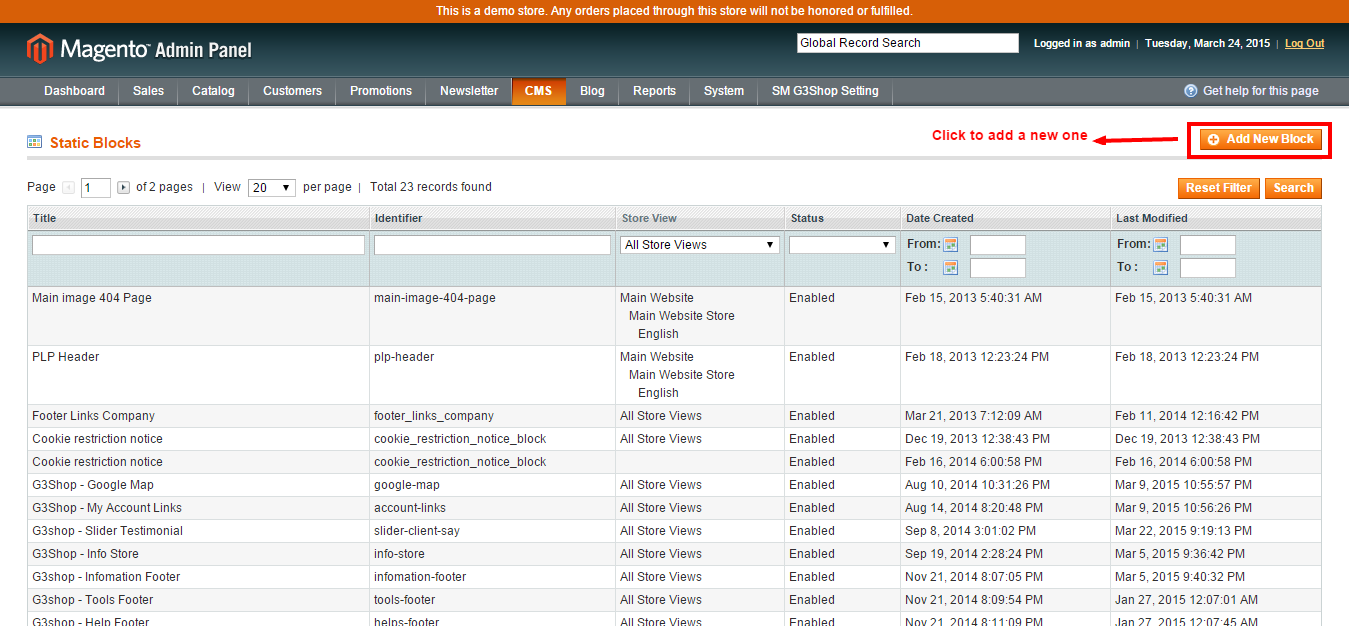Open the Promotions menu
Image resolution: width=1349 pixels, height=626 pixels.
pos(381,91)
